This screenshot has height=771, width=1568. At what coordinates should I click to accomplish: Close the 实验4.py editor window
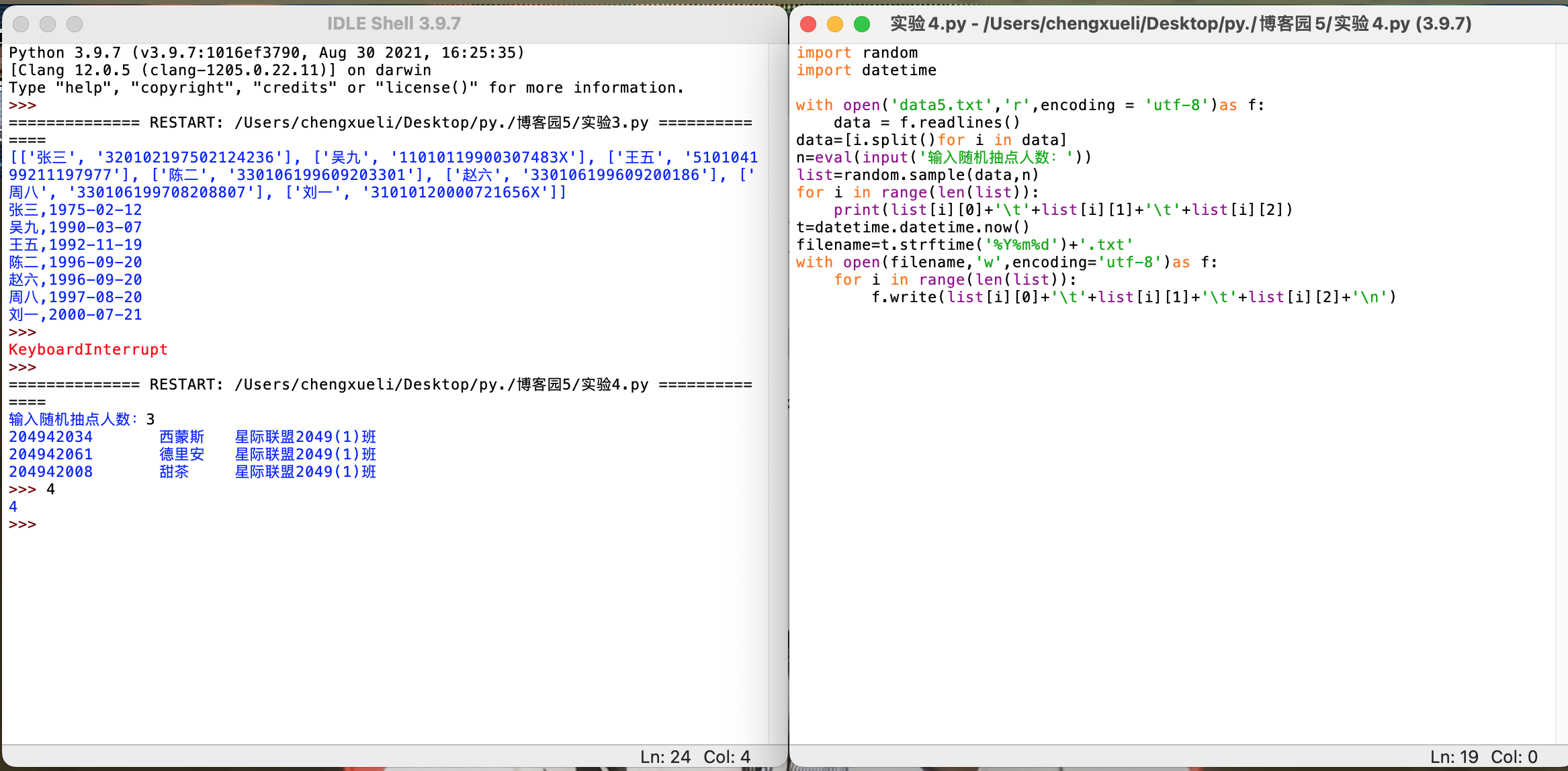pyautogui.click(x=808, y=24)
